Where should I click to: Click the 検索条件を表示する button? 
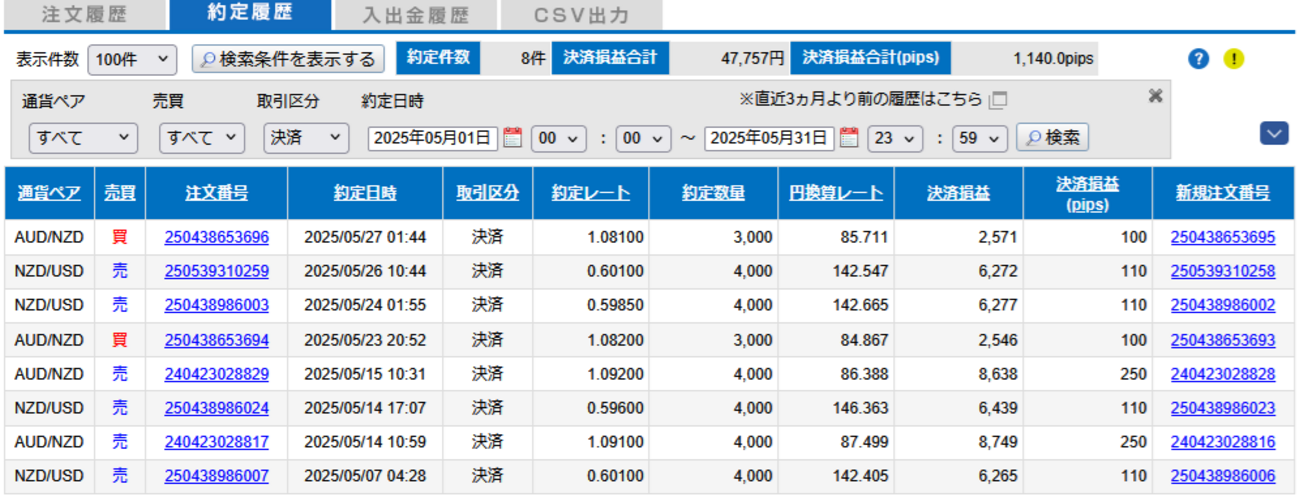coord(288,59)
